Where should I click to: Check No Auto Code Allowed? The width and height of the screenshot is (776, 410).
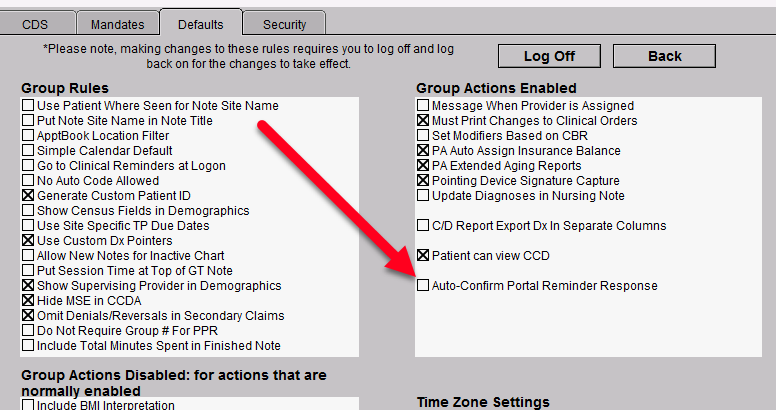click(x=29, y=181)
